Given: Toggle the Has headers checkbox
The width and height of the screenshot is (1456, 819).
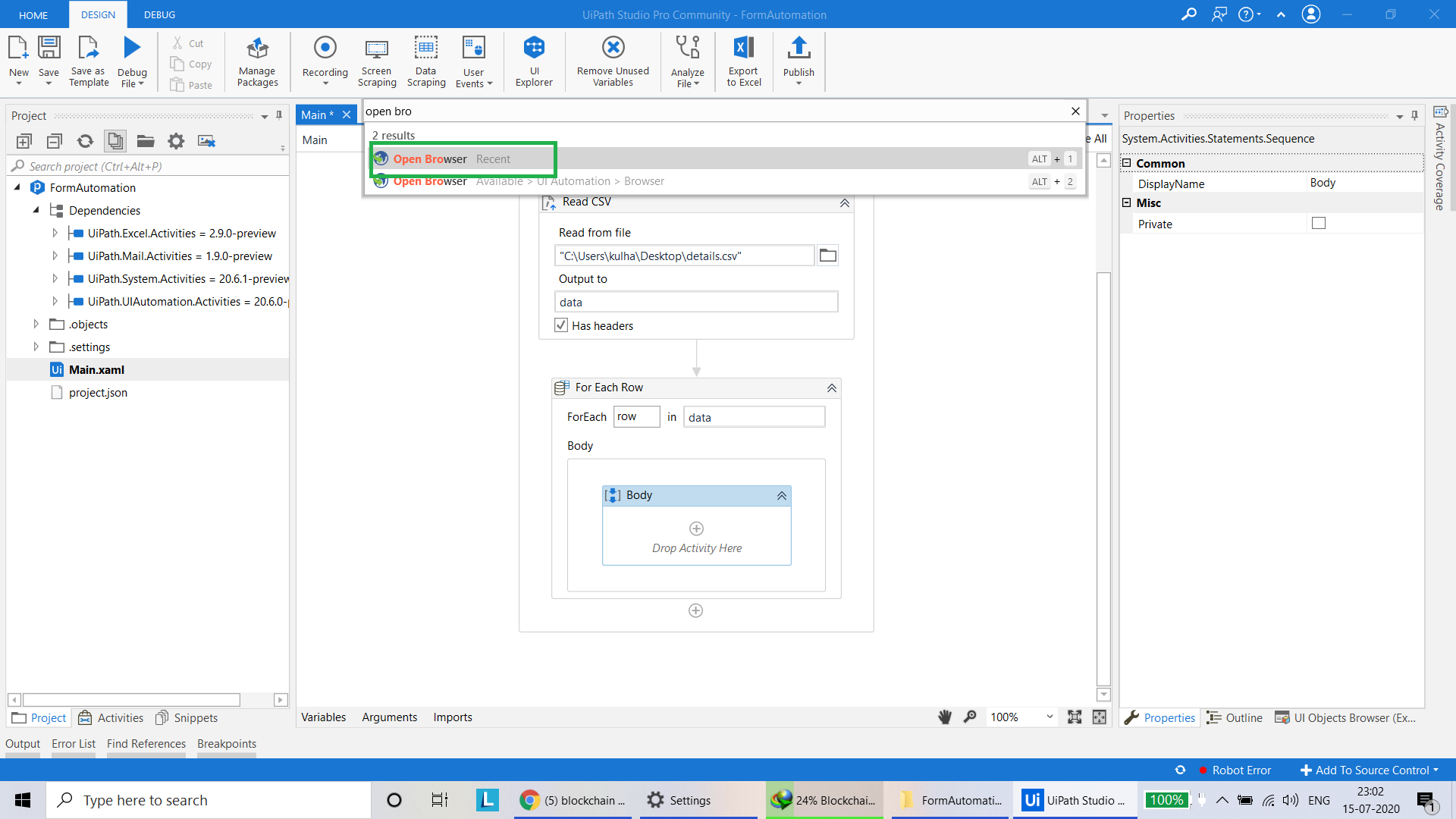Looking at the screenshot, I should point(561,325).
